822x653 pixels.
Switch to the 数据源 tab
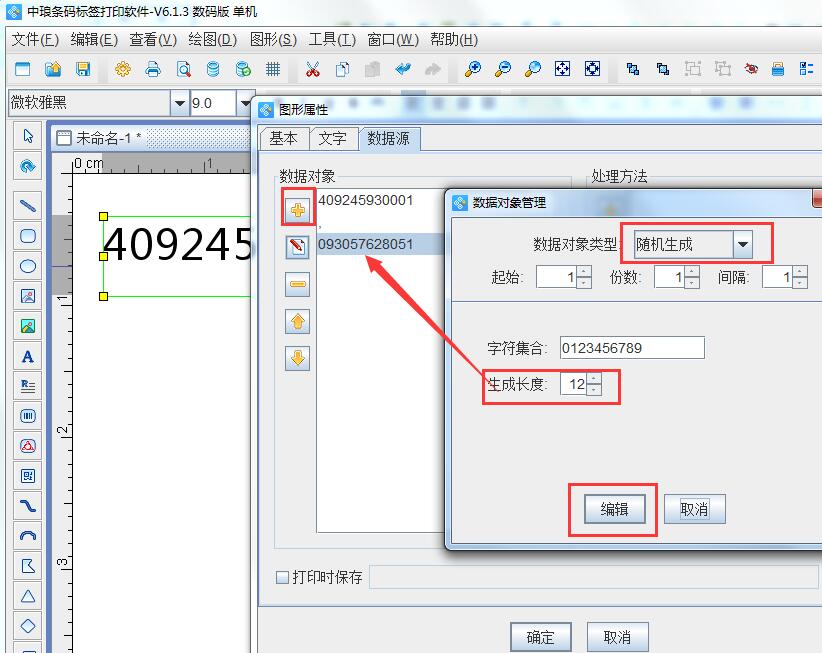[387, 140]
